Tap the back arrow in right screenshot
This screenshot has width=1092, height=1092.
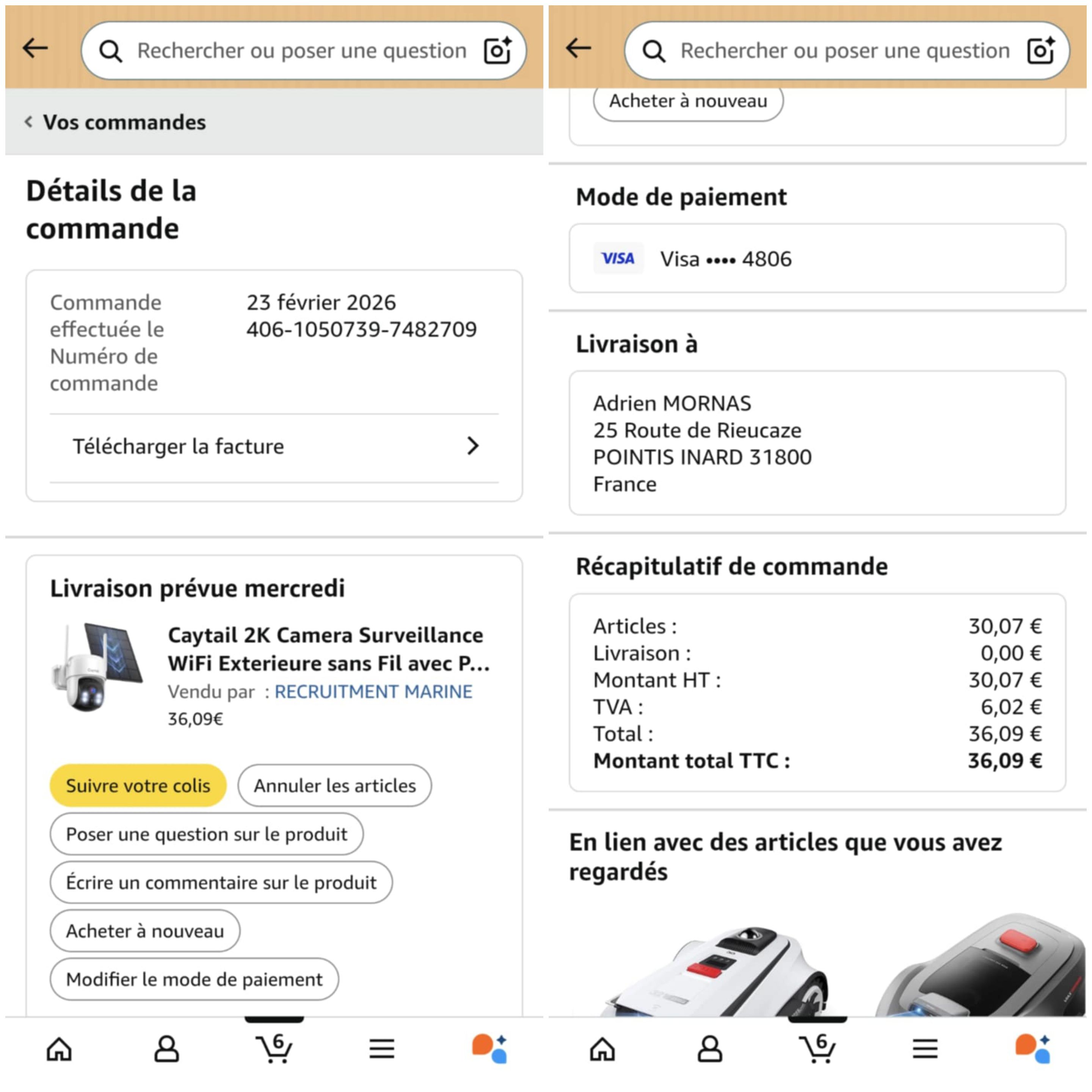click(578, 49)
